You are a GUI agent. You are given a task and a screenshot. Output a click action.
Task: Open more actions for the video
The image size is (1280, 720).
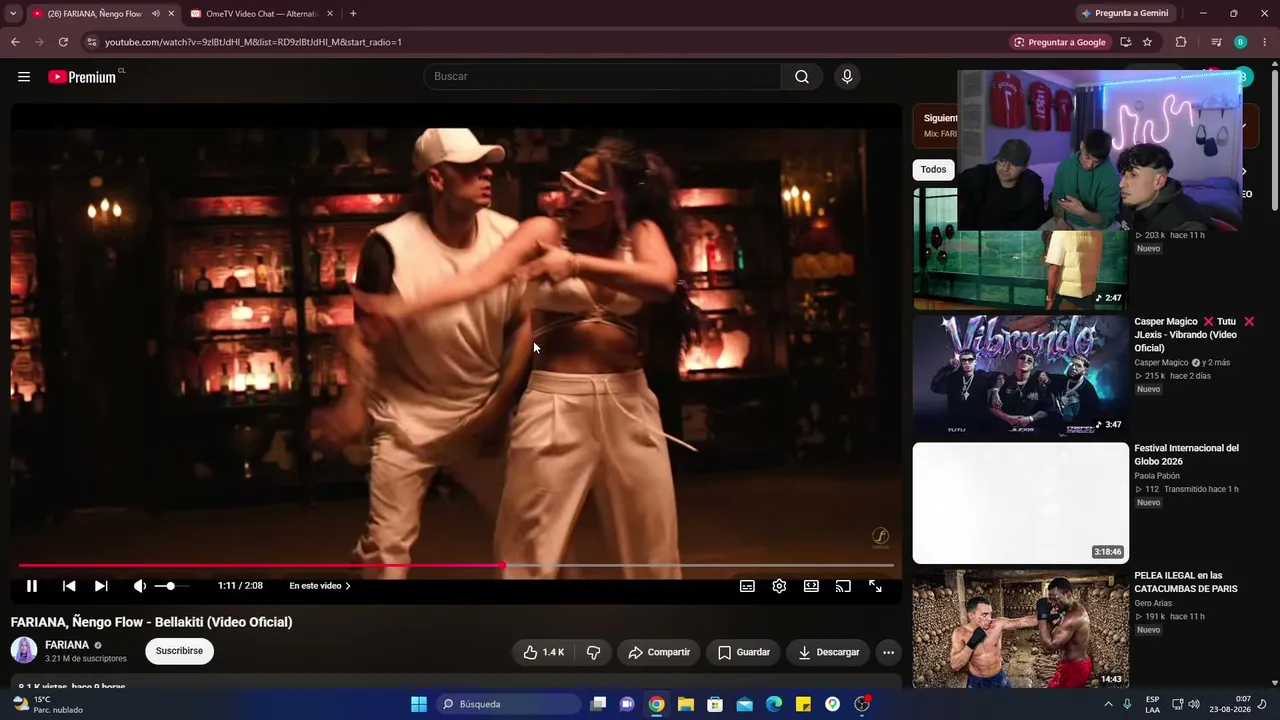click(x=888, y=652)
